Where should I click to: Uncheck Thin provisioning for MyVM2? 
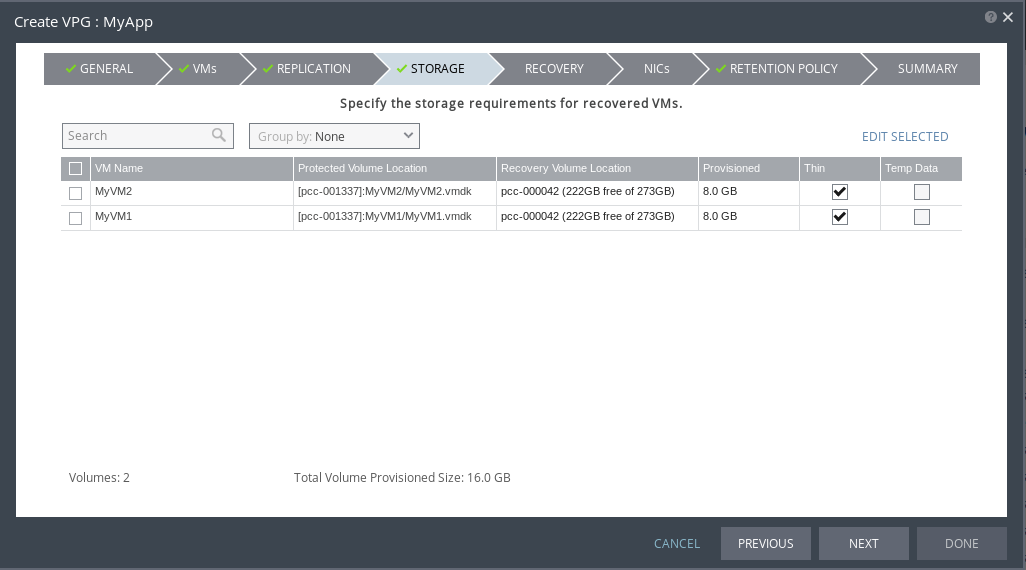tap(840, 192)
